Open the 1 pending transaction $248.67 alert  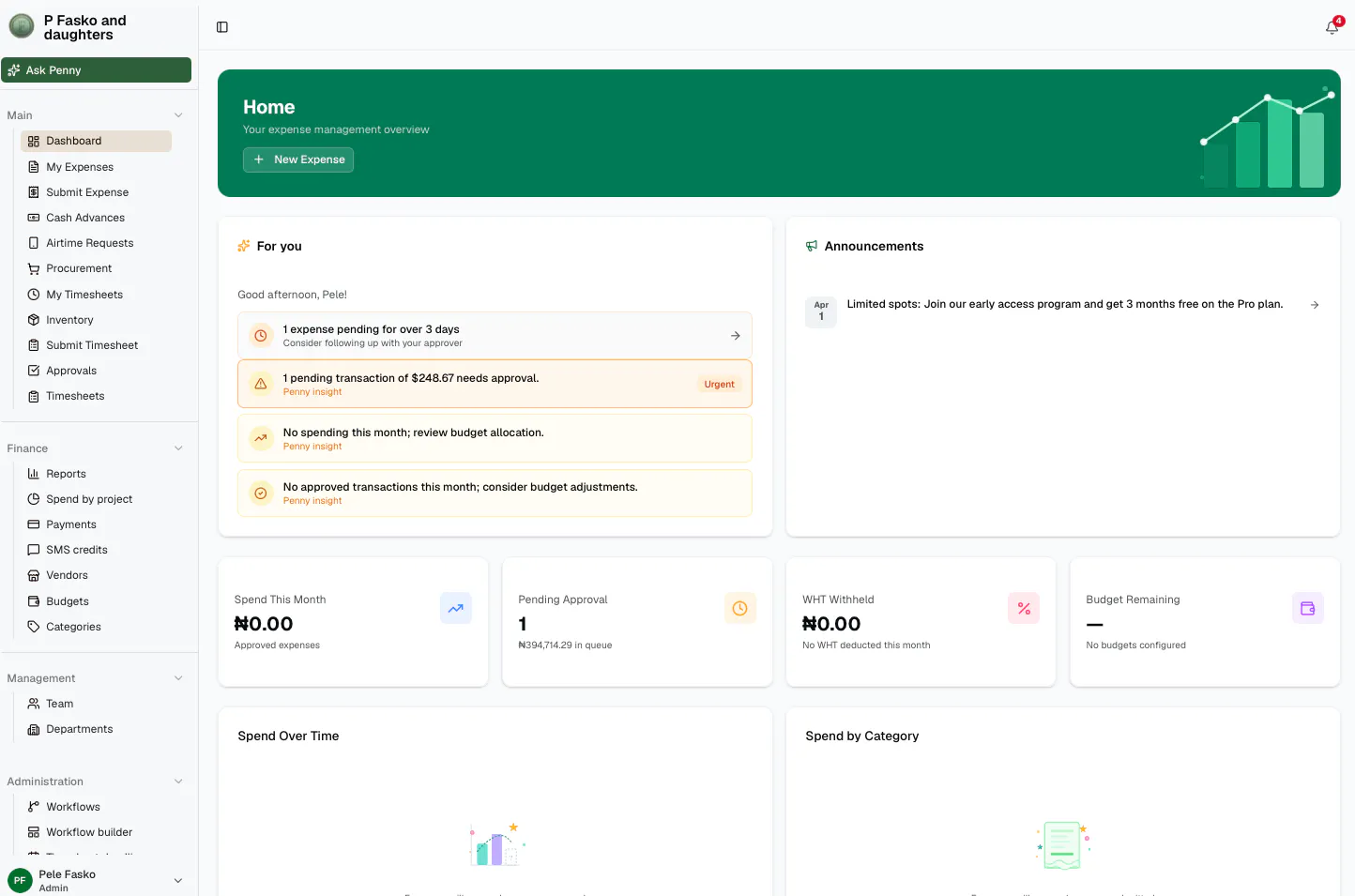point(495,384)
